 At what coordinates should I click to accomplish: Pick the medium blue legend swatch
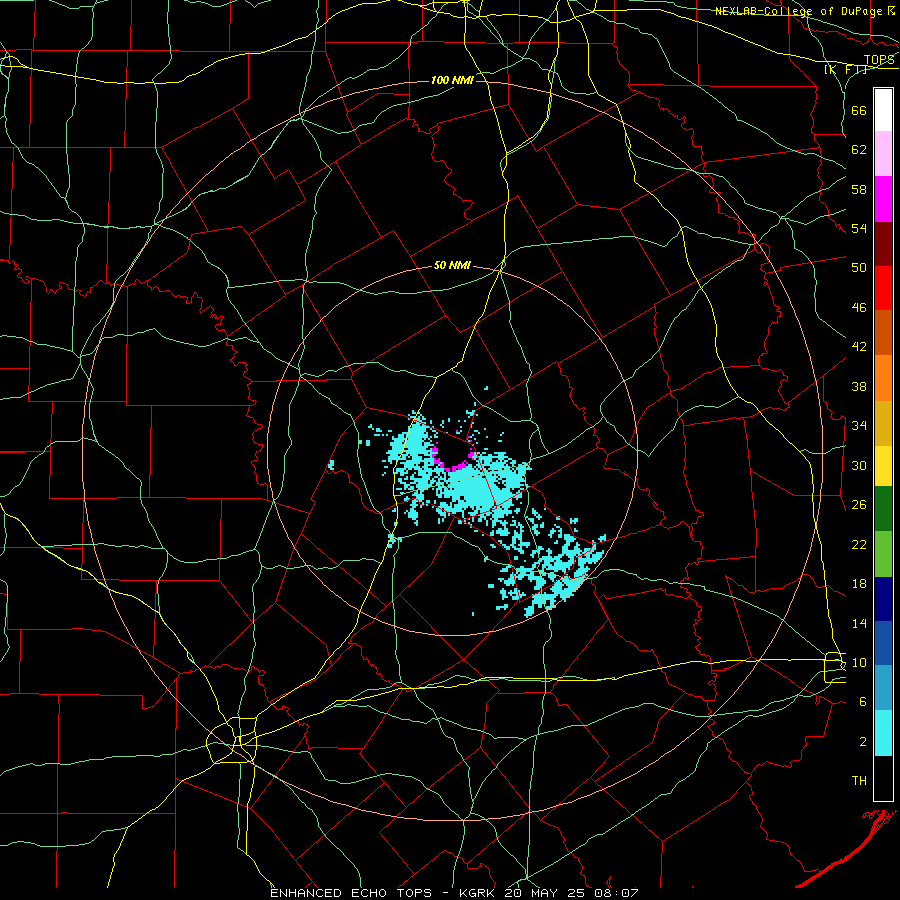pos(883,643)
